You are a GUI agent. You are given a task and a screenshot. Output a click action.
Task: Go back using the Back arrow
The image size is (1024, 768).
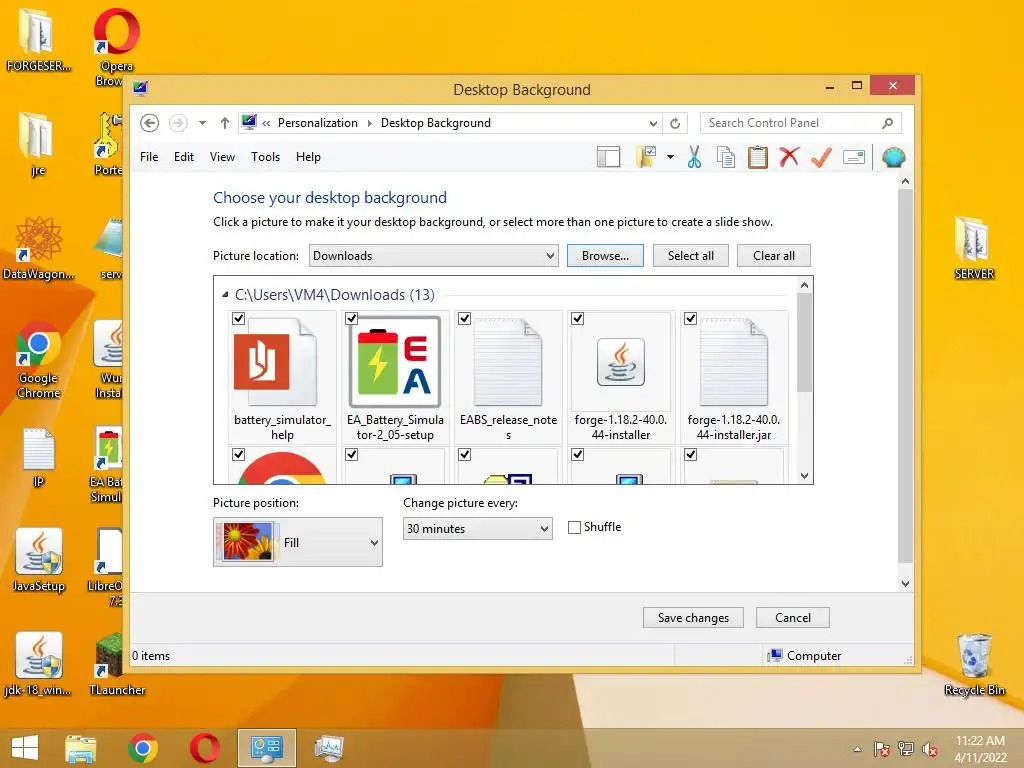pos(150,123)
